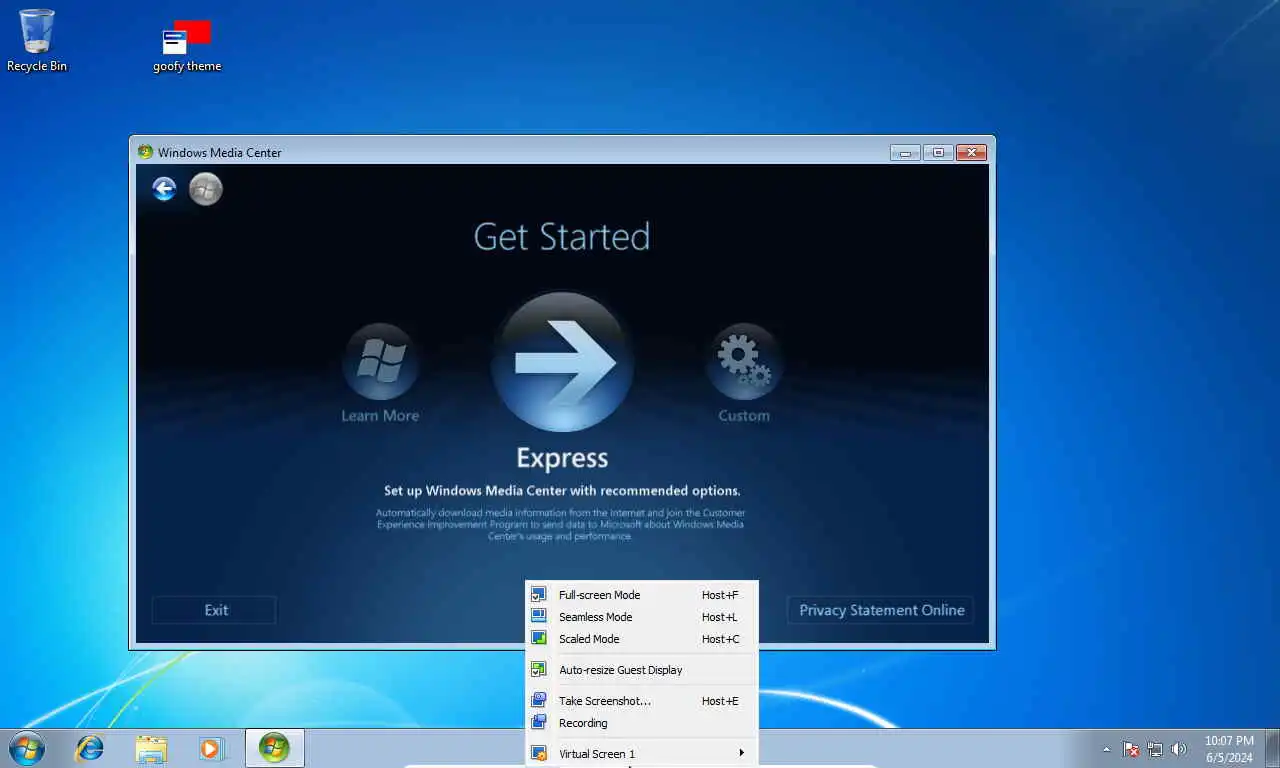The height and width of the screenshot is (768, 1280).
Task: Select the goofy theme desktop file
Action: (187, 46)
